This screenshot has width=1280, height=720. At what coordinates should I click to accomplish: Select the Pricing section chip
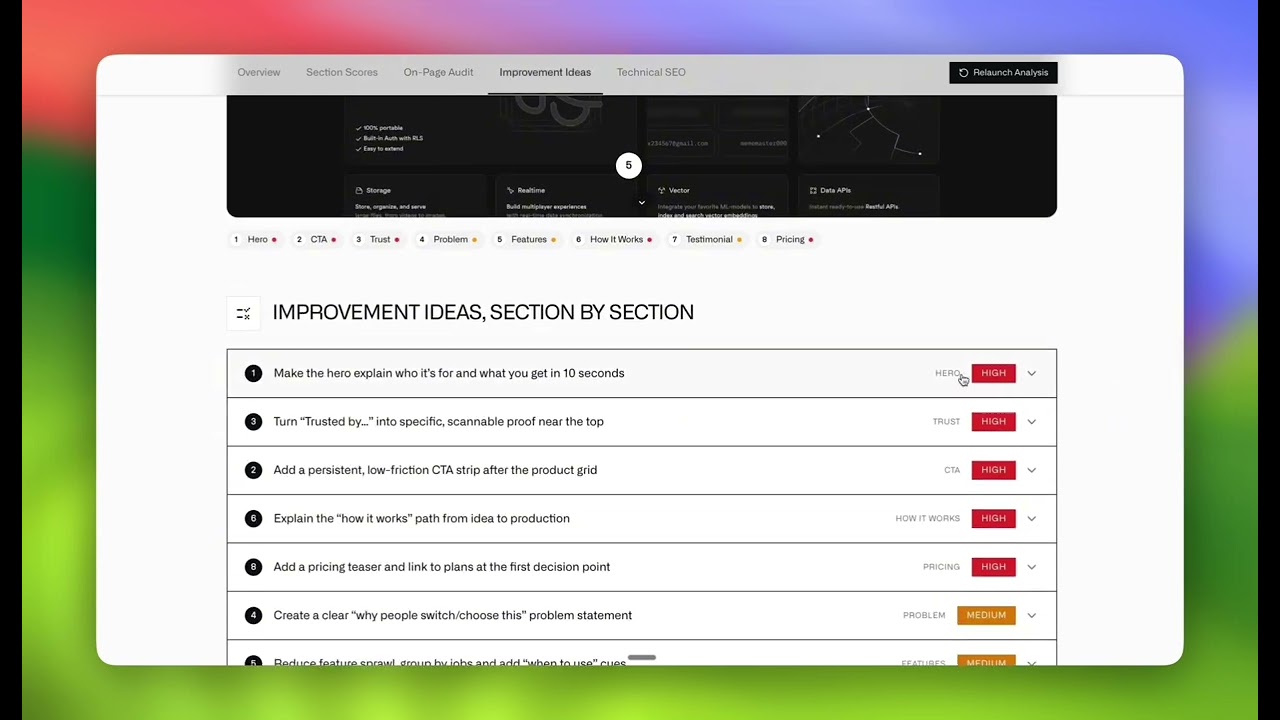point(788,239)
